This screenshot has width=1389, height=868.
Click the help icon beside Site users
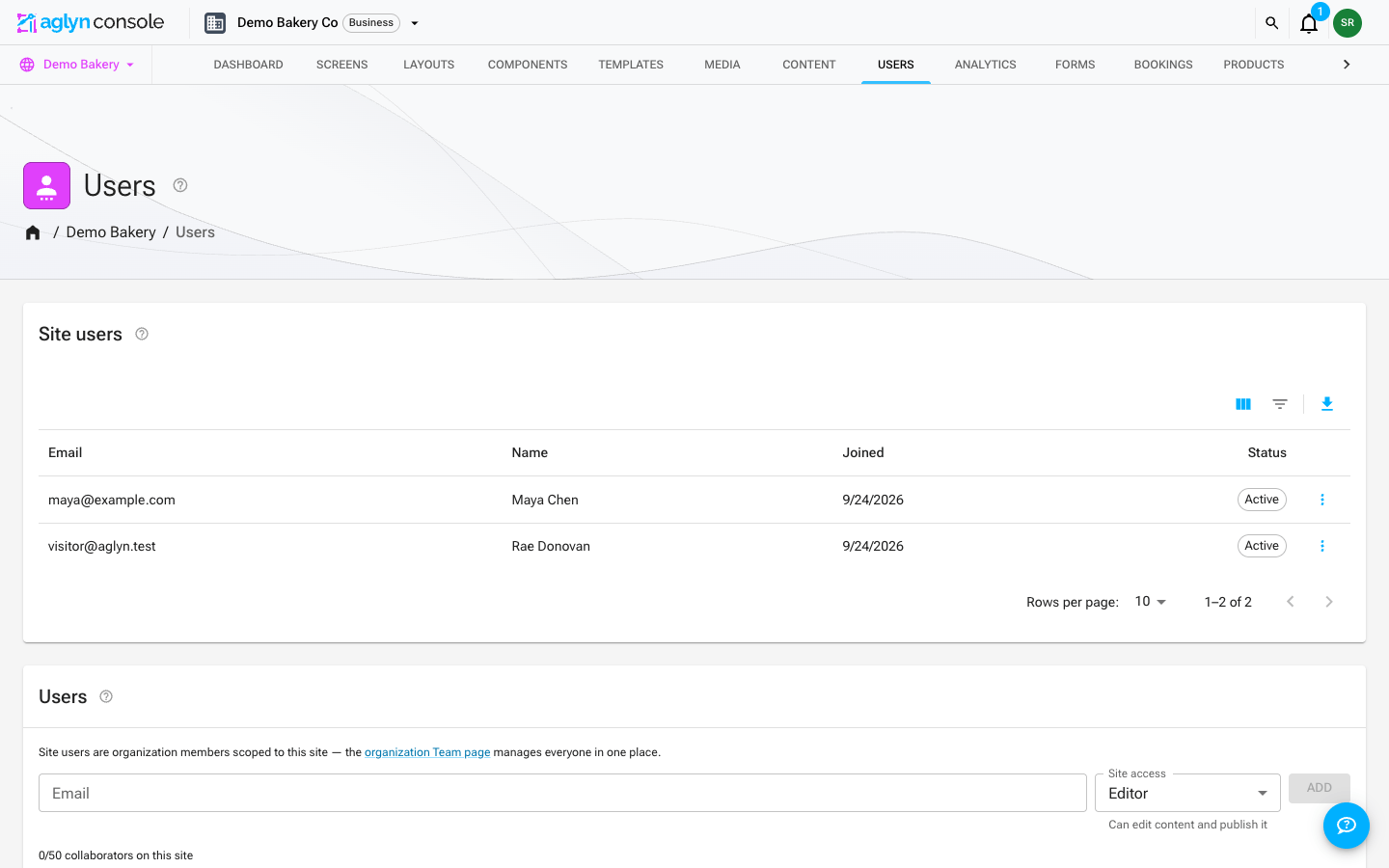142,334
